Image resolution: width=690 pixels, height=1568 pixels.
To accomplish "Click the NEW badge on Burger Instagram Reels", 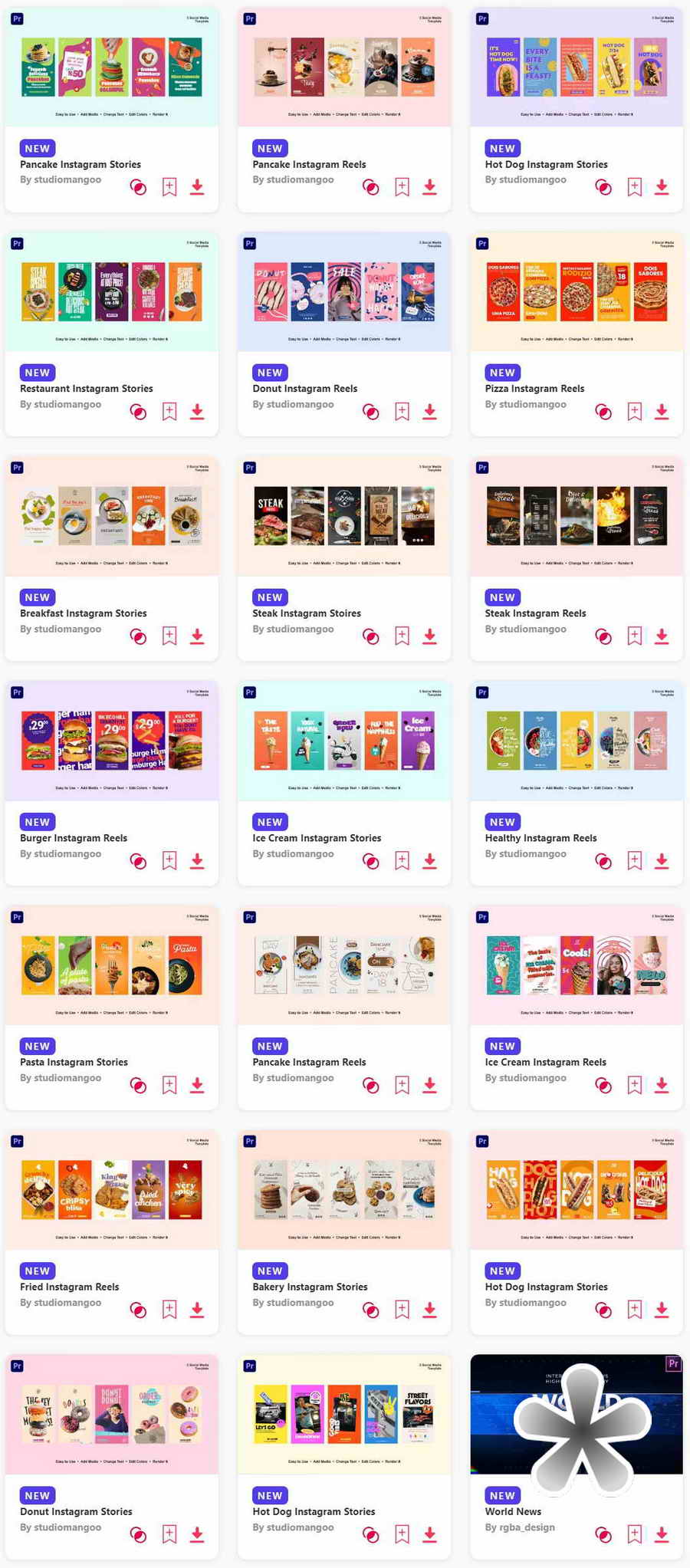I will pyautogui.click(x=38, y=822).
